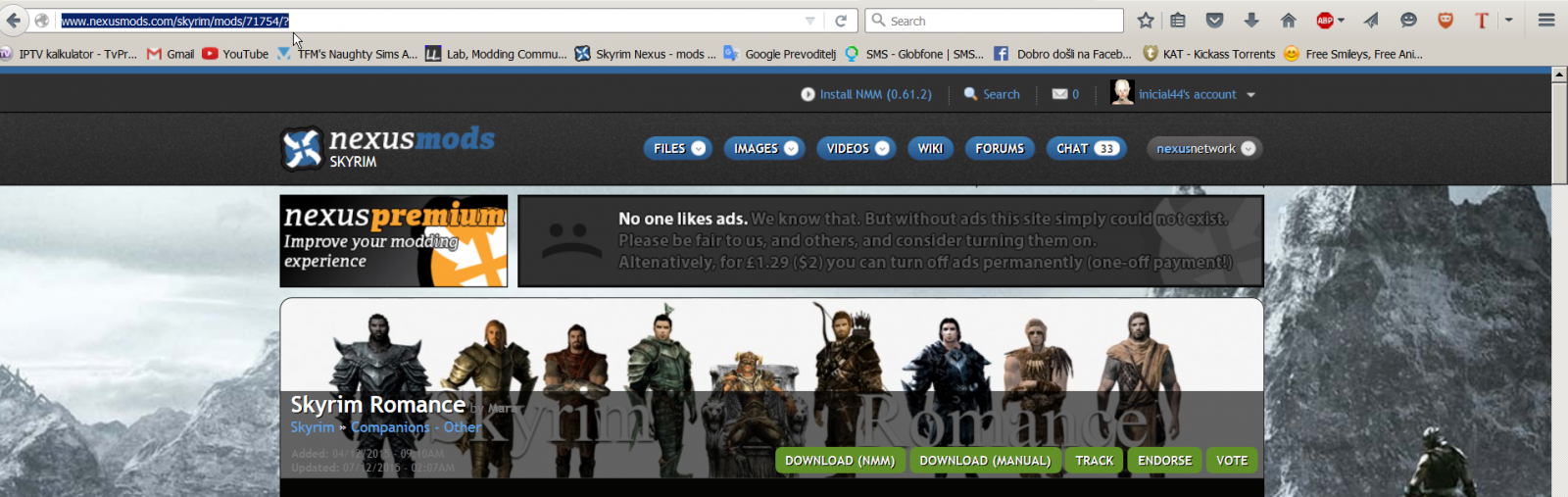Click the URL address bar
Viewport: 1568px width, 497px height.
pos(429,21)
